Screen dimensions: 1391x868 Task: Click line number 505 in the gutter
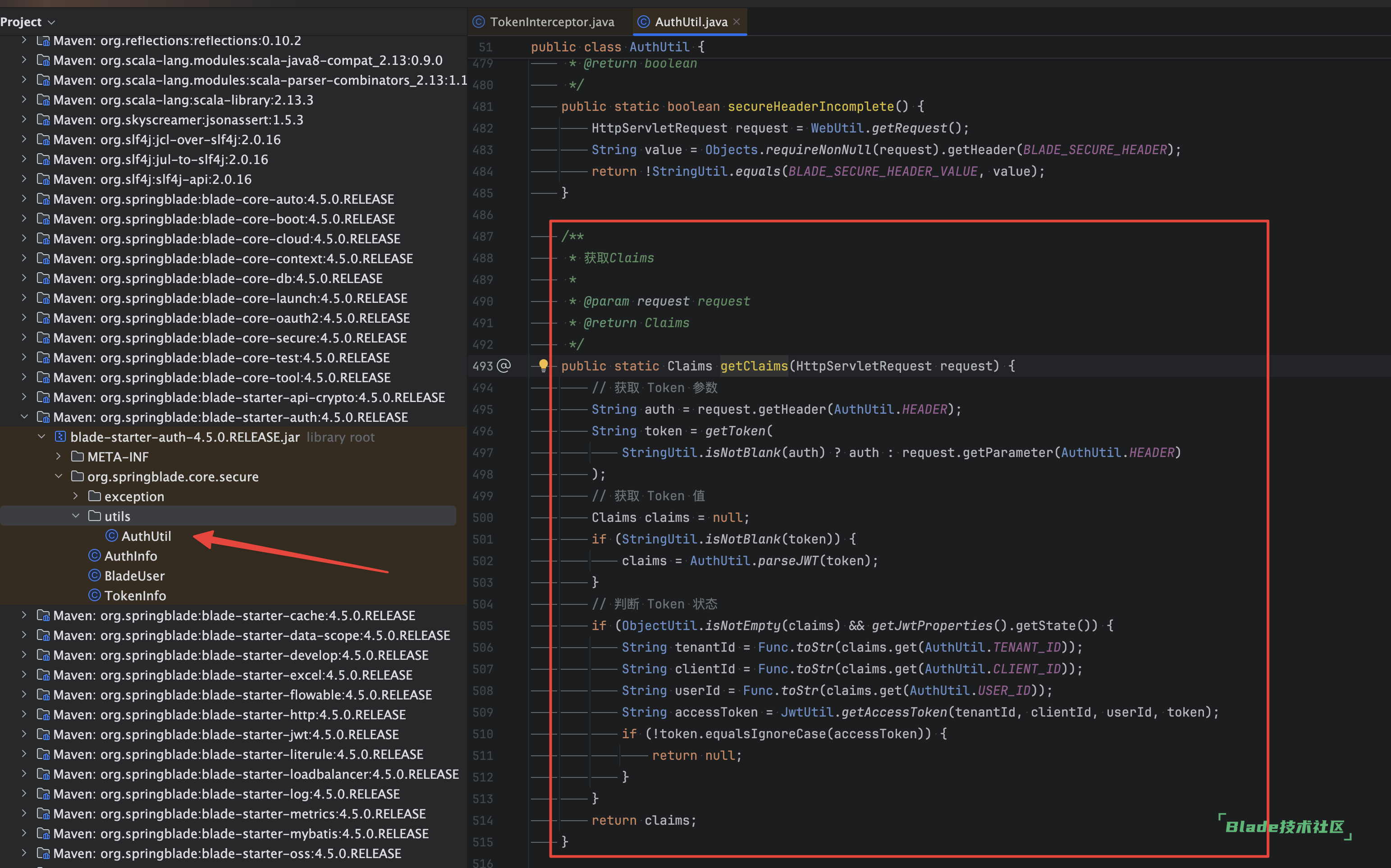(x=483, y=625)
